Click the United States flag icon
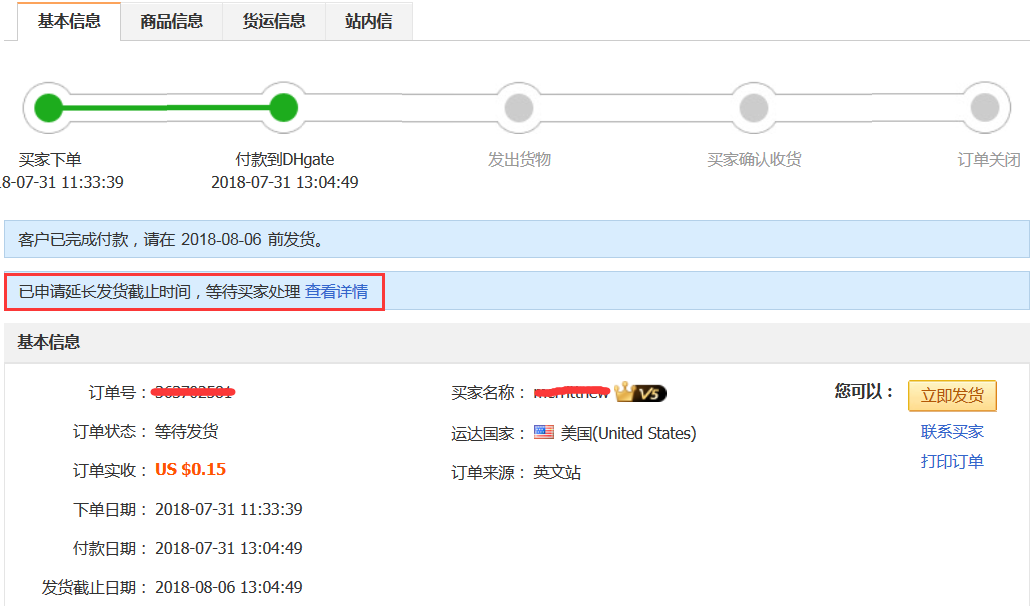This screenshot has width=1033, height=606. 543,433
